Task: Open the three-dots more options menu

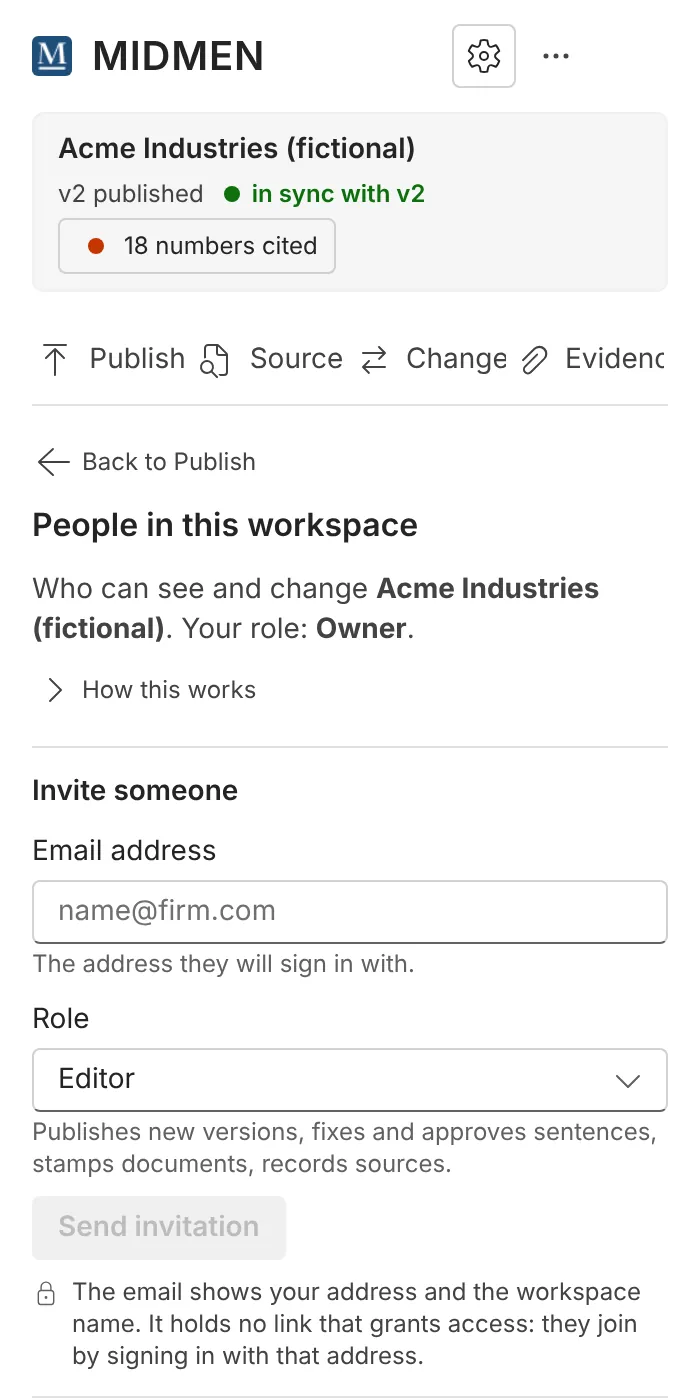Action: pyautogui.click(x=556, y=56)
